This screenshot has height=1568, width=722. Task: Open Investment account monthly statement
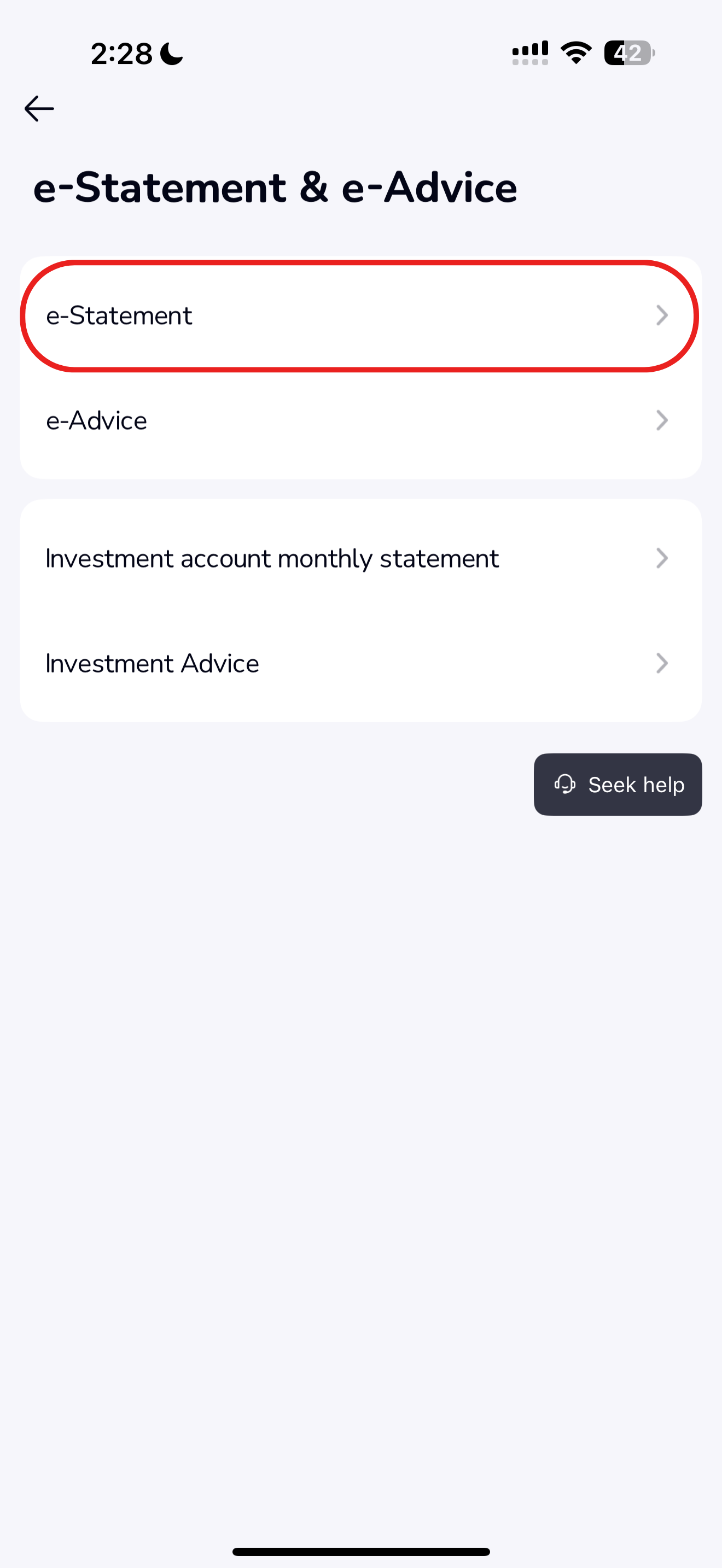pyautogui.click(x=272, y=558)
